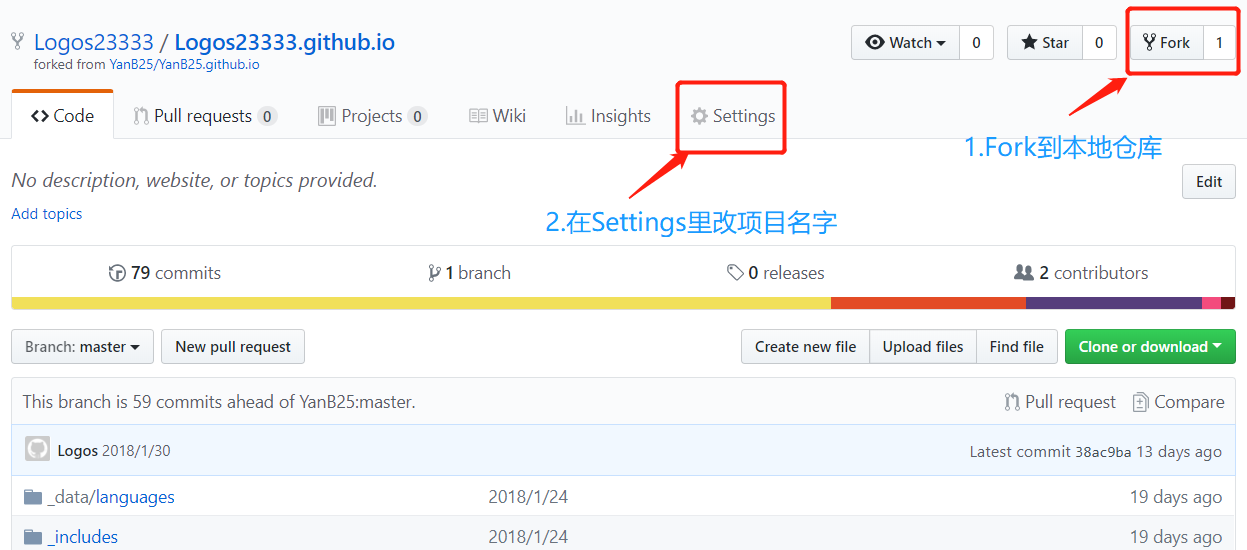Open the forks count showing 1
Image resolution: width=1247 pixels, height=550 pixels.
pyautogui.click(x=1219, y=42)
